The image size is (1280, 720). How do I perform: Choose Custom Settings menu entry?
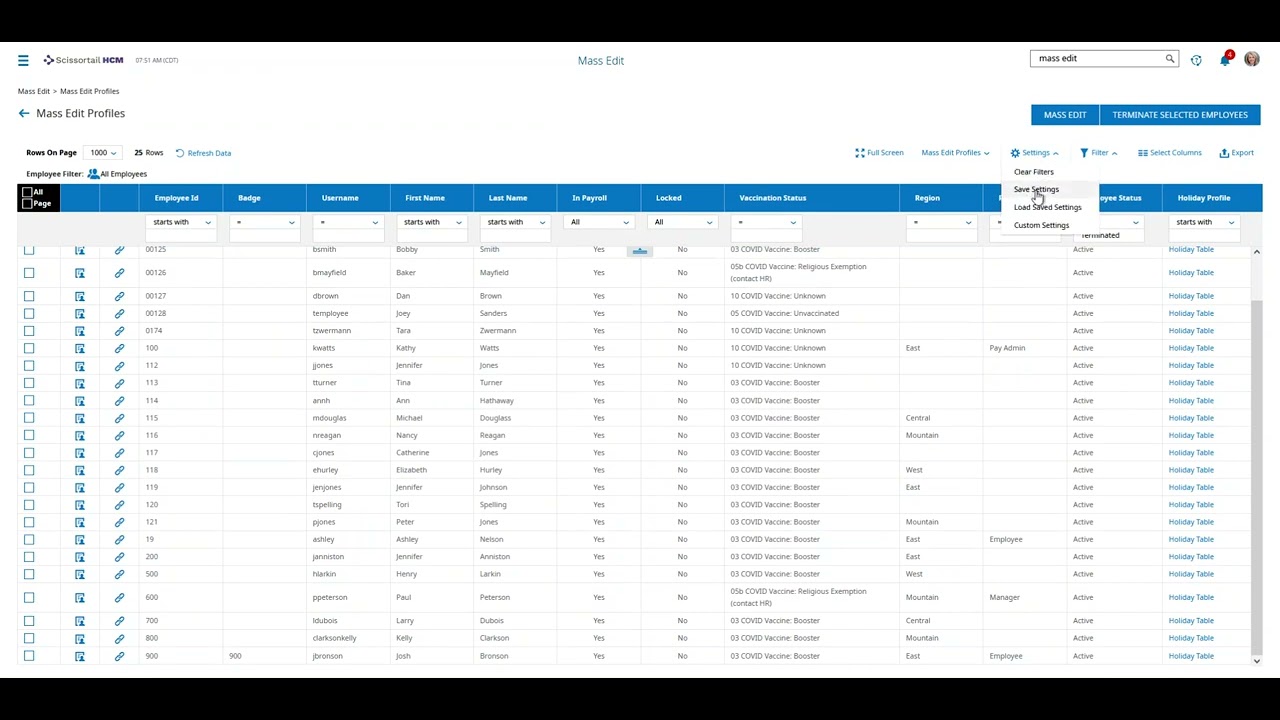click(1041, 225)
